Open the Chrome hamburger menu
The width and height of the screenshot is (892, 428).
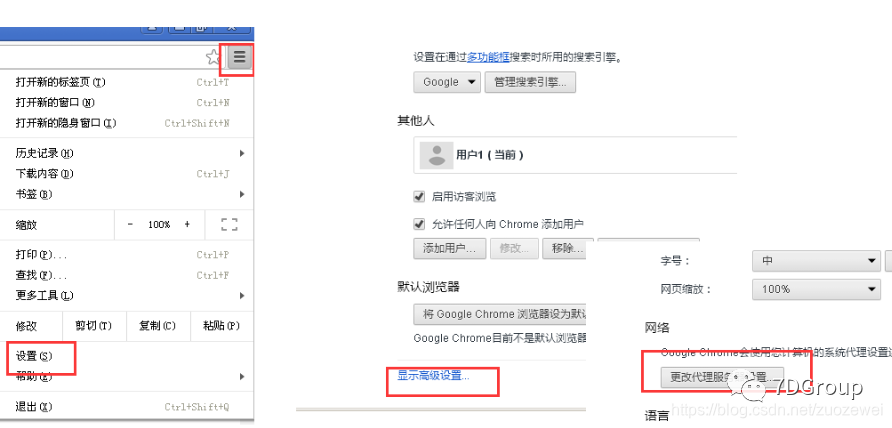click(239, 57)
